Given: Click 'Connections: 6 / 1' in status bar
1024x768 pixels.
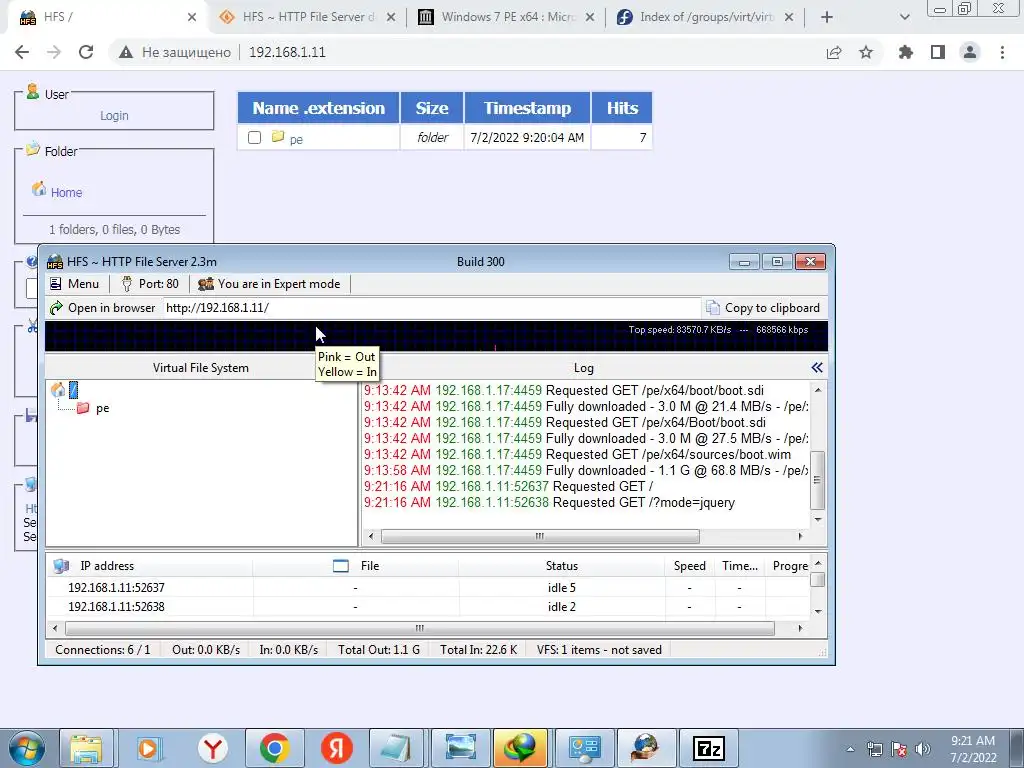Looking at the screenshot, I should click(103, 650).
